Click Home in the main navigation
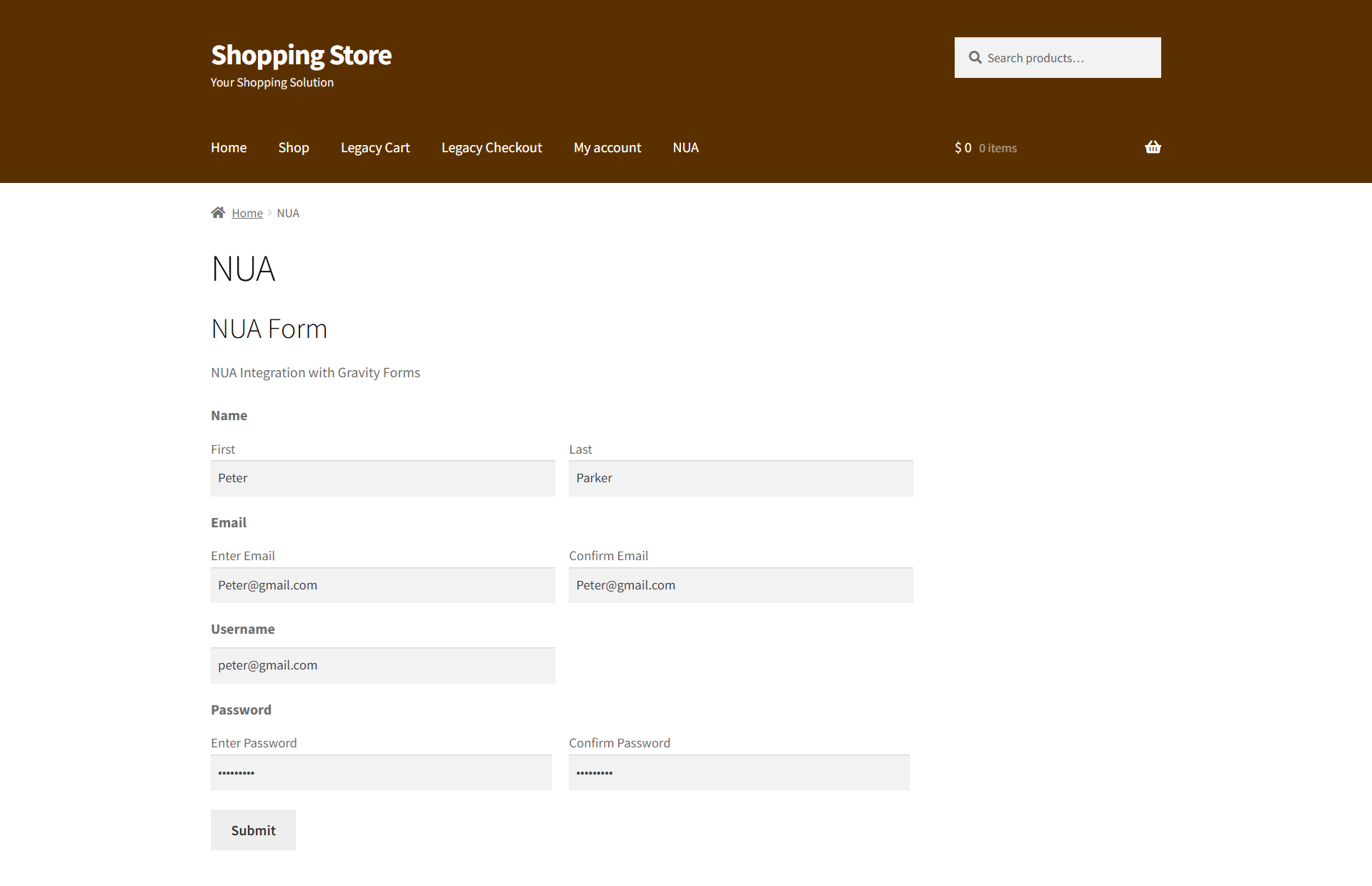 coord(229,148)
